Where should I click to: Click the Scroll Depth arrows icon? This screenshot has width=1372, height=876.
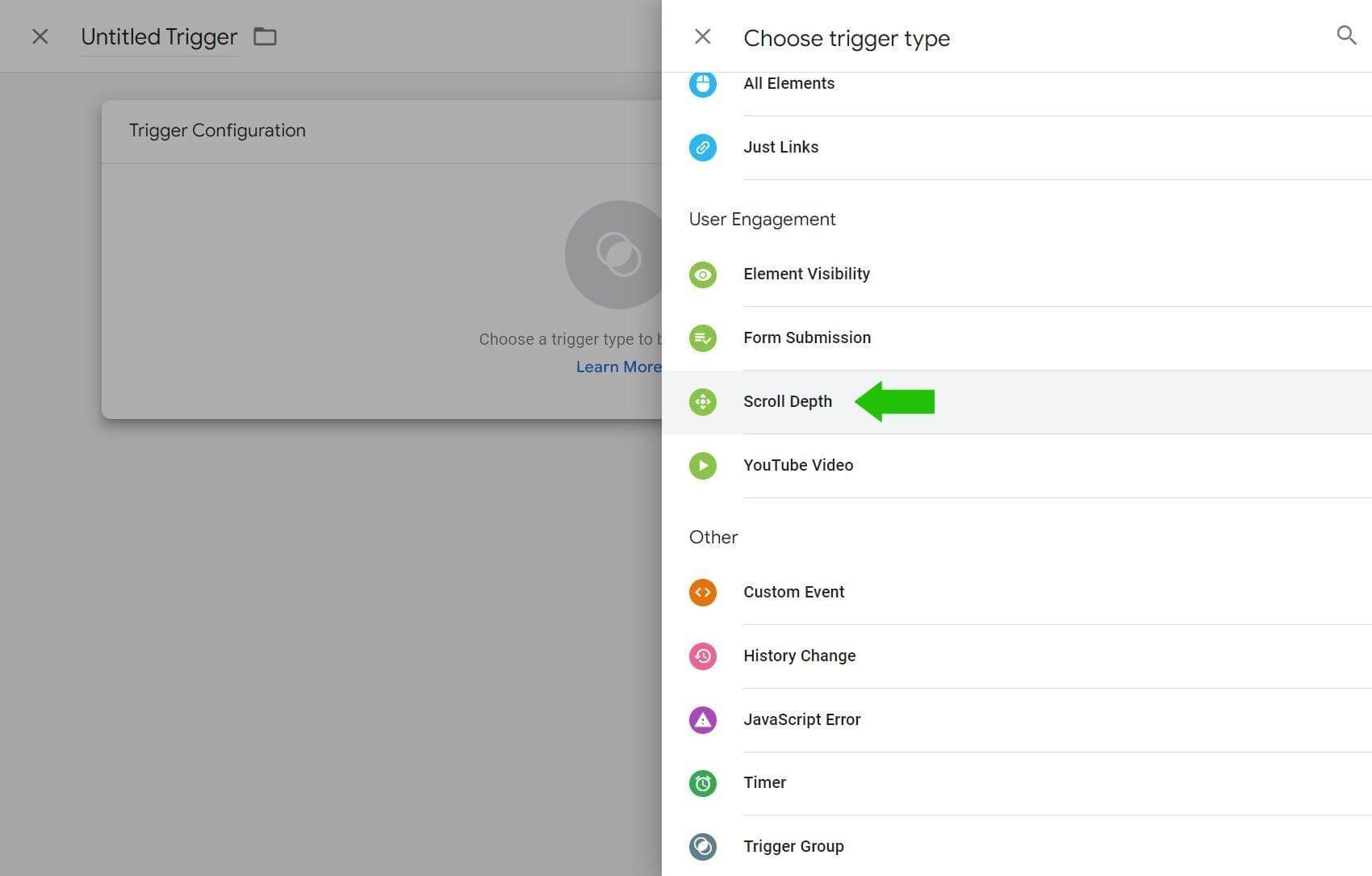703,401
